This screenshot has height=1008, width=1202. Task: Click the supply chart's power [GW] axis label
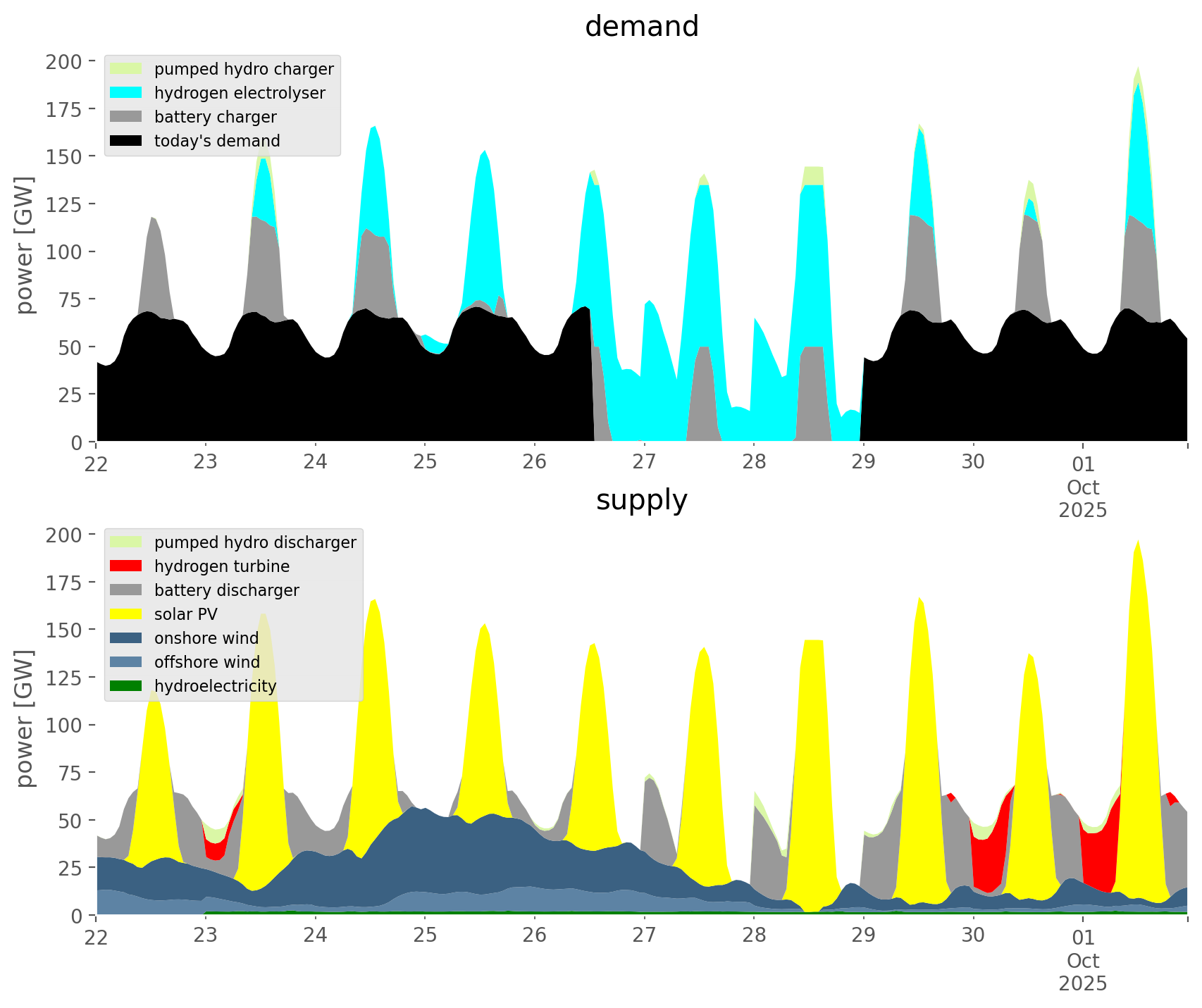click(x=25, y=718)
